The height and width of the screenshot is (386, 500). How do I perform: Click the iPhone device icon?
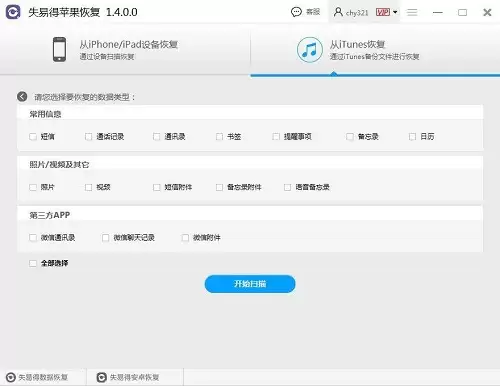tap(59, 49)
